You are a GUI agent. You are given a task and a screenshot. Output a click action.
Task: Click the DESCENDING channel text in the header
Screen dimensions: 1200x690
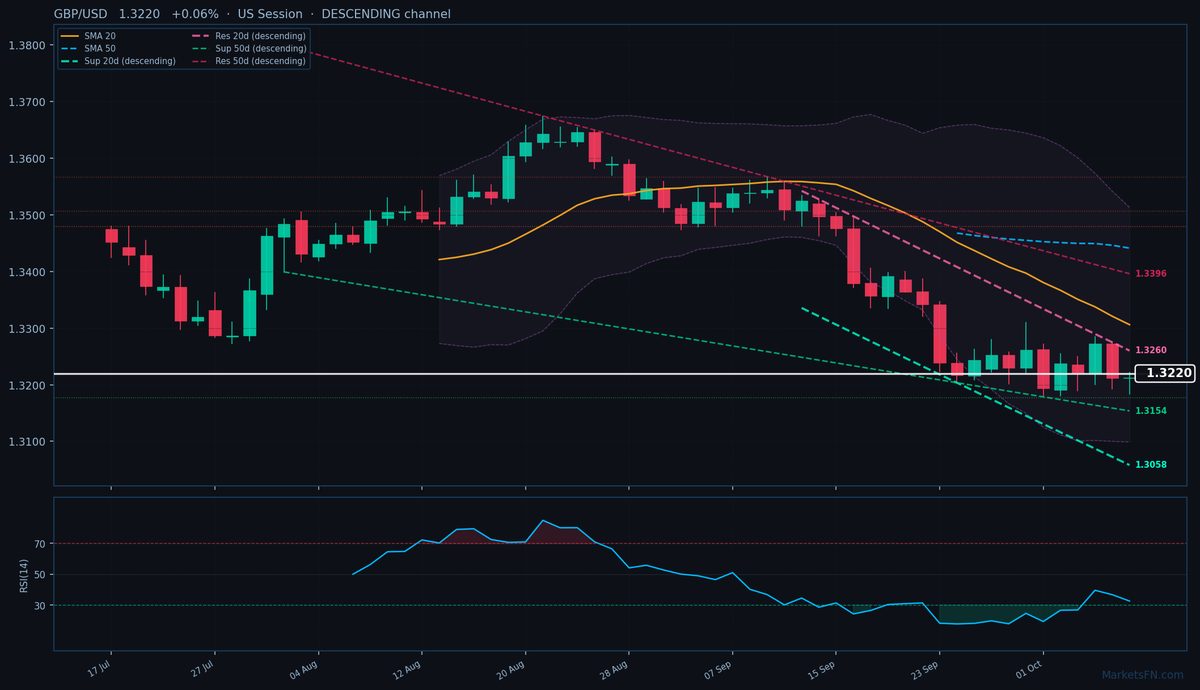tap(386, 14)
